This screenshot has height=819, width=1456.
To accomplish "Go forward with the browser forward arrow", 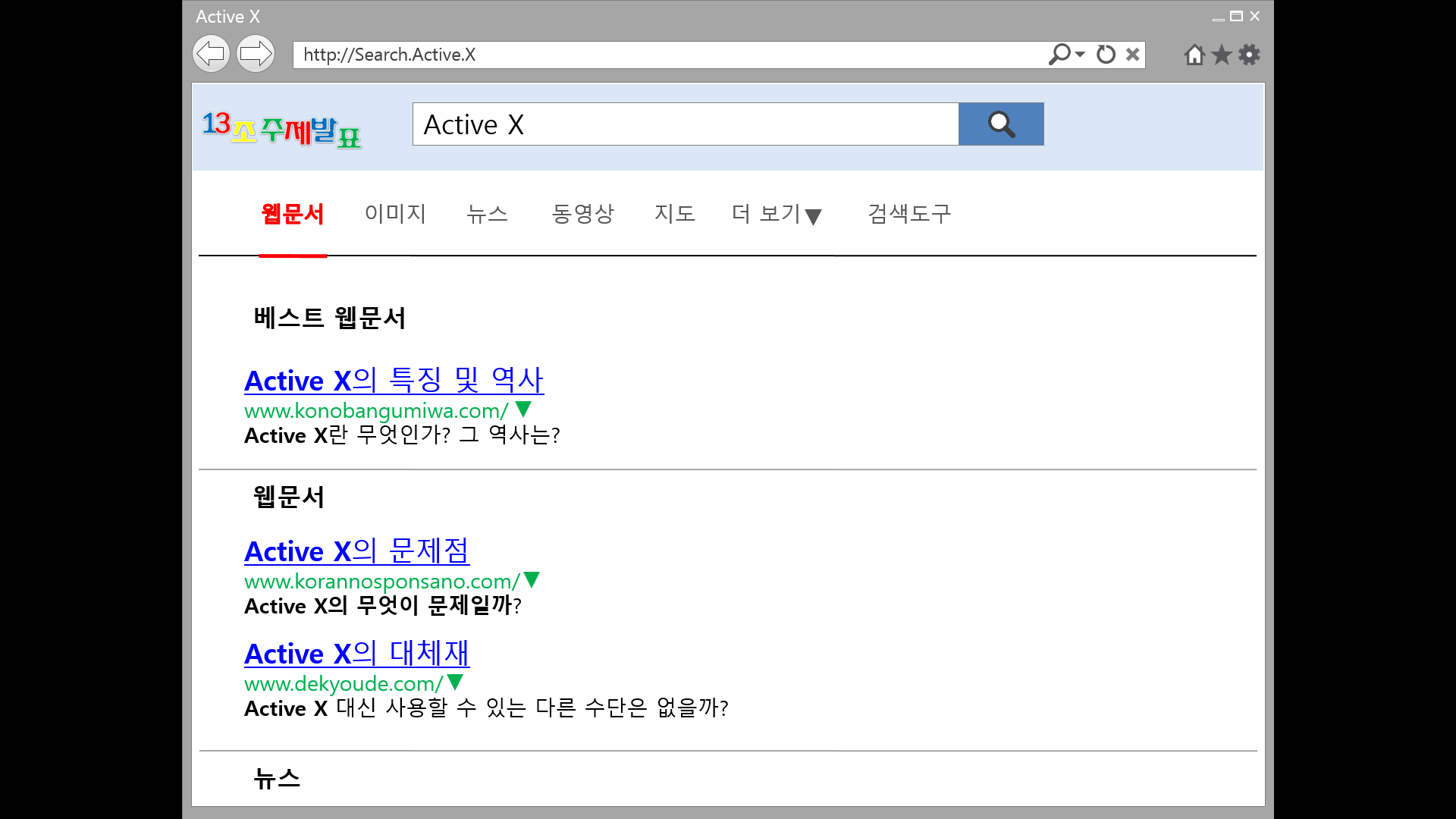I will [256, 54].
